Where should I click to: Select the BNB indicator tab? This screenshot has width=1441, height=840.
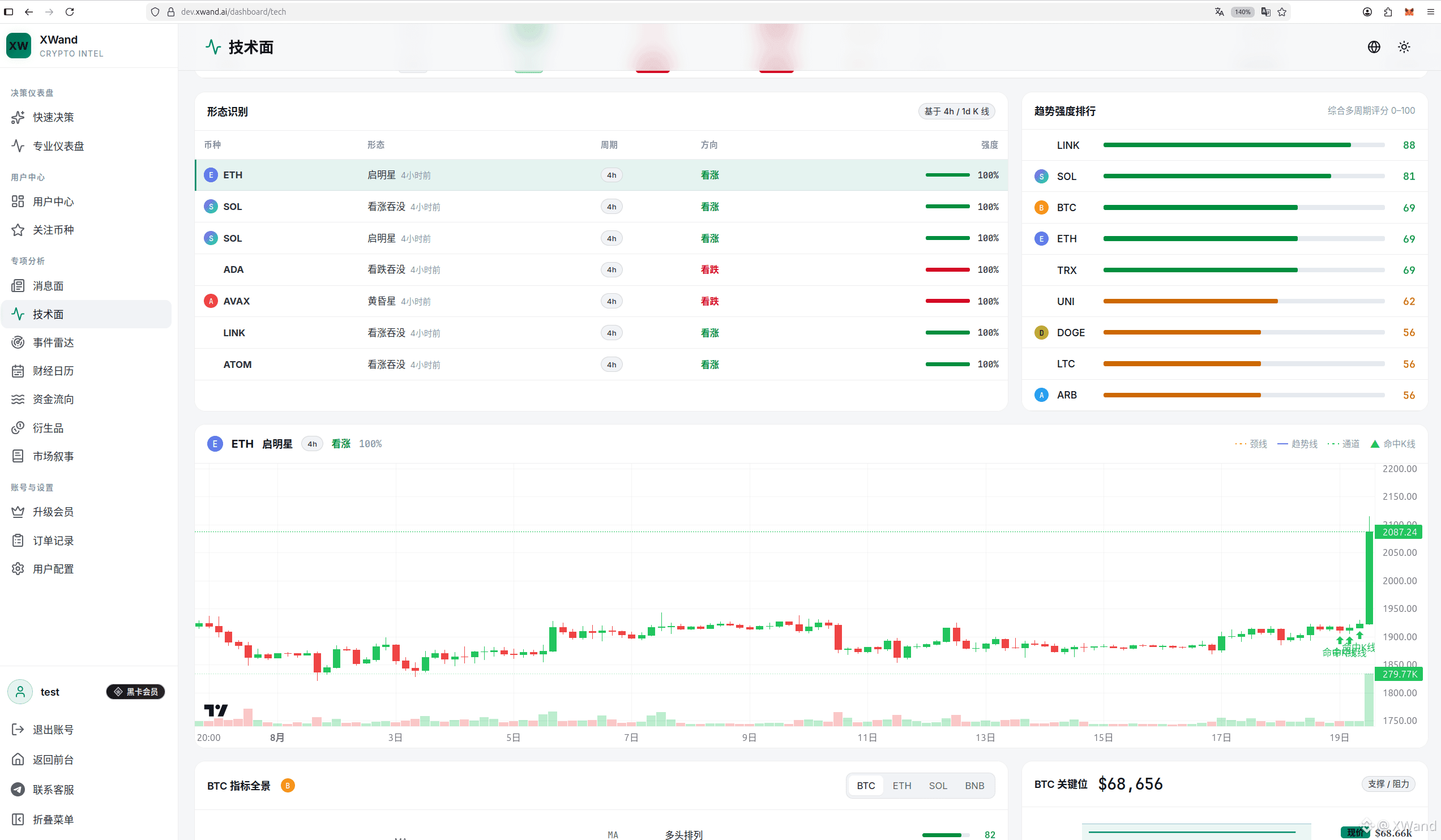(x=974, y=786)
